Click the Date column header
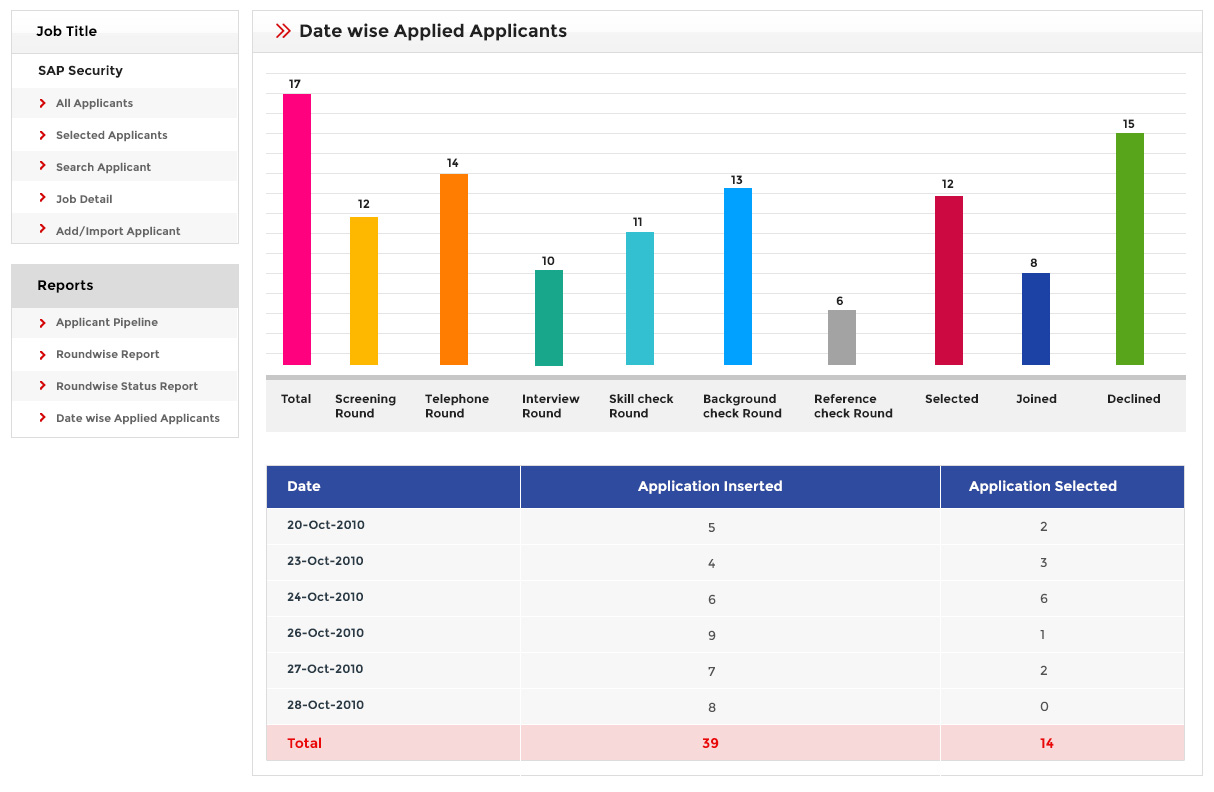The width and height of the screenshot is (1214, 792). (x=393, y=487)
